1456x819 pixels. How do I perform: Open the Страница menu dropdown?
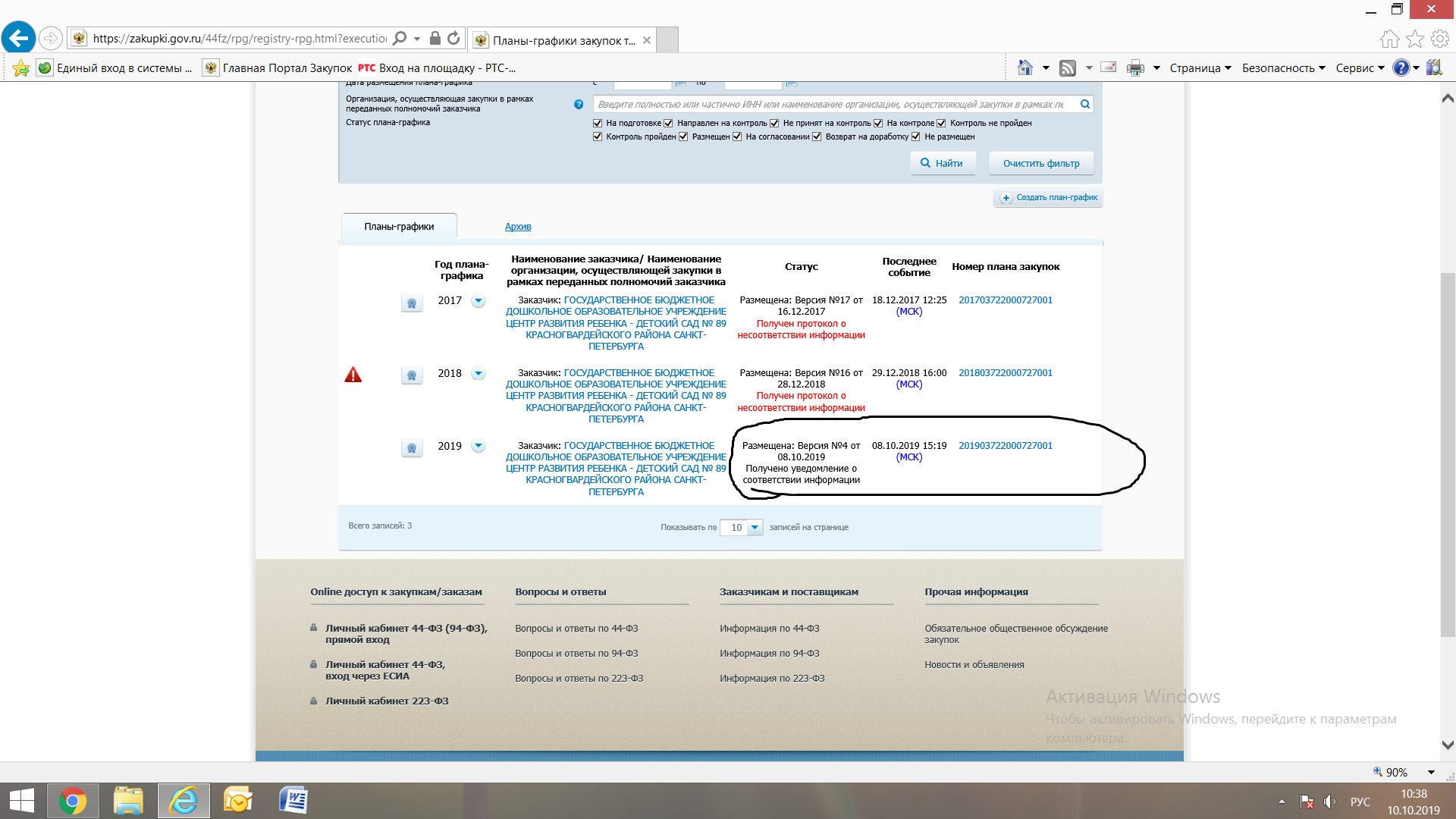click(x=1200, y=68)
